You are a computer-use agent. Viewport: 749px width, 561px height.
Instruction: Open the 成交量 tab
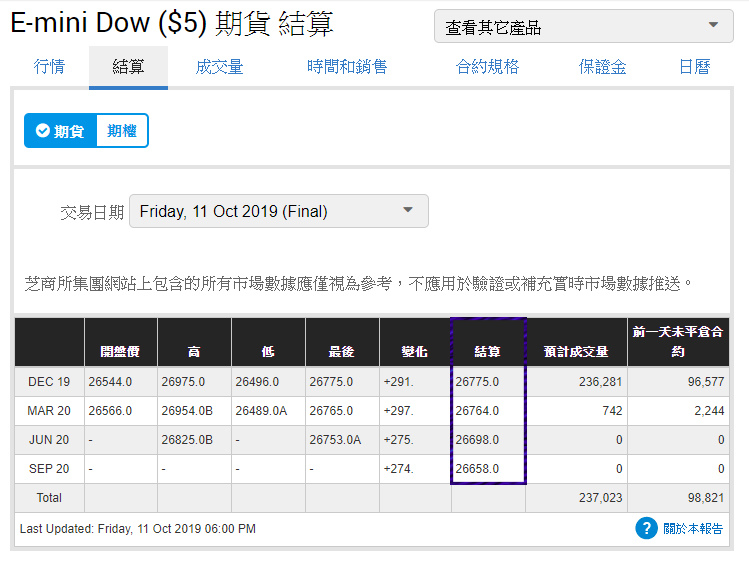click(219, 66)
